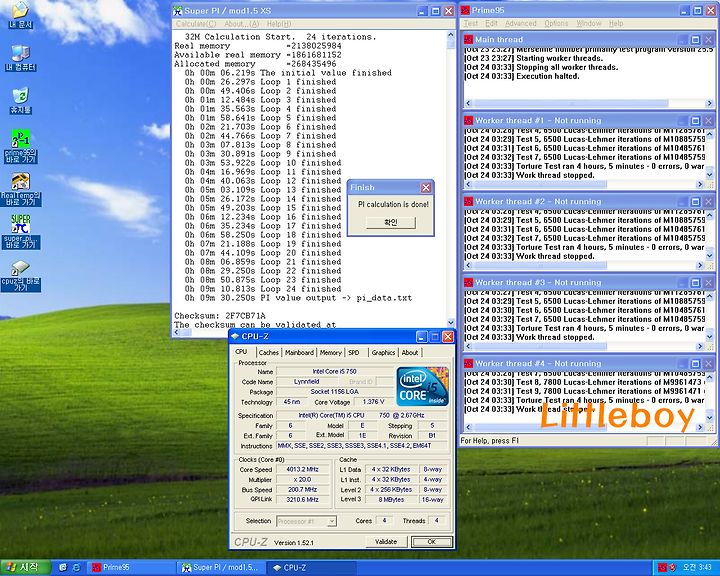Click the Worker thread #1 window icon

[x=468, y=120]
